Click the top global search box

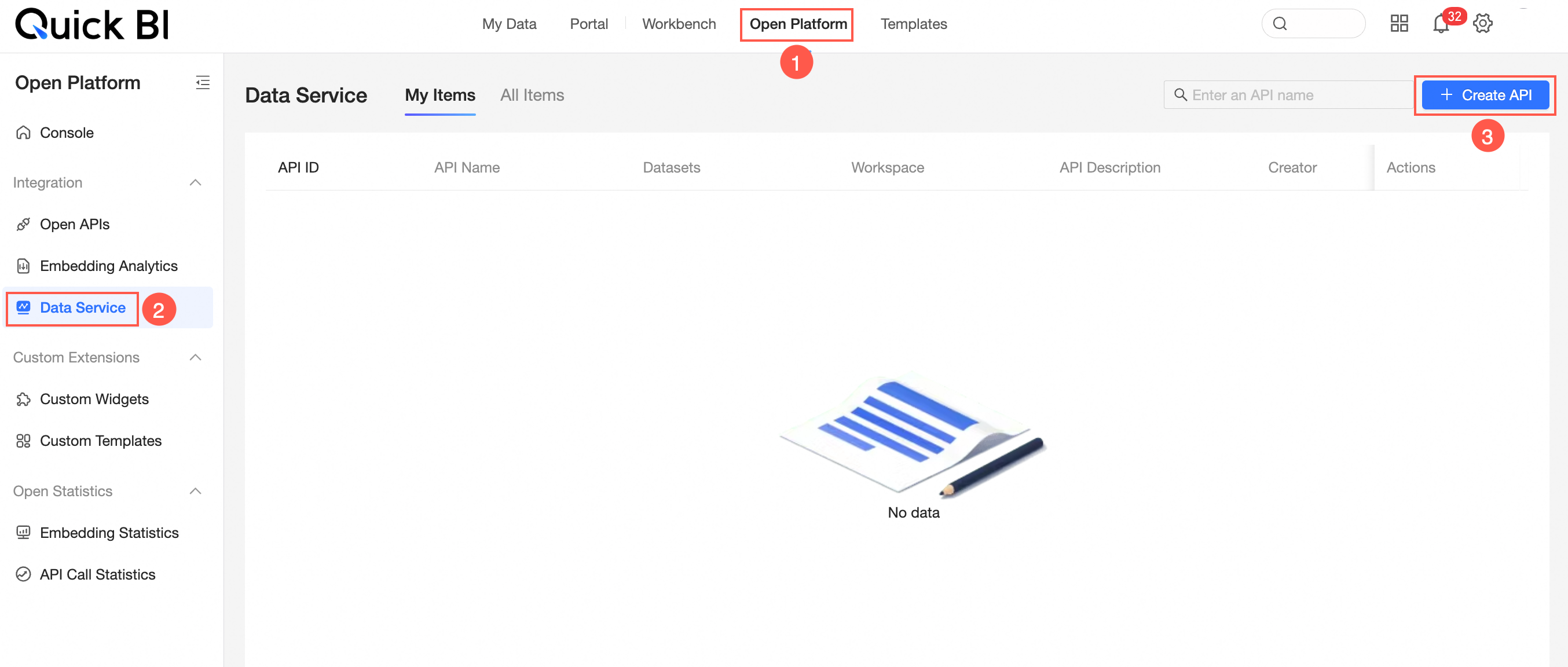point(1314,24)
